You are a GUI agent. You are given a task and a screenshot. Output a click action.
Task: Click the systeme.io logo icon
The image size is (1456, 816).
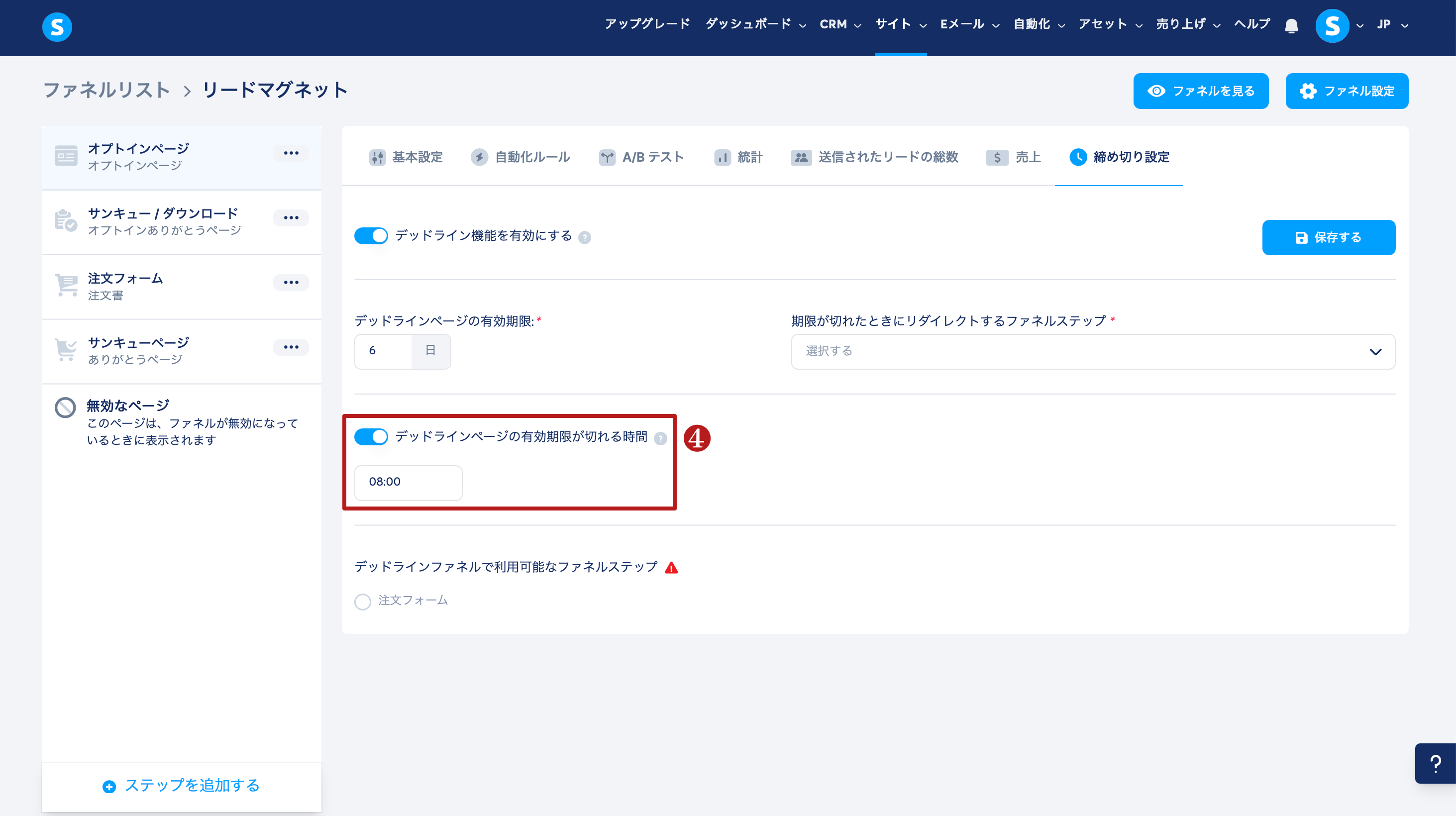tap(57, 26)
